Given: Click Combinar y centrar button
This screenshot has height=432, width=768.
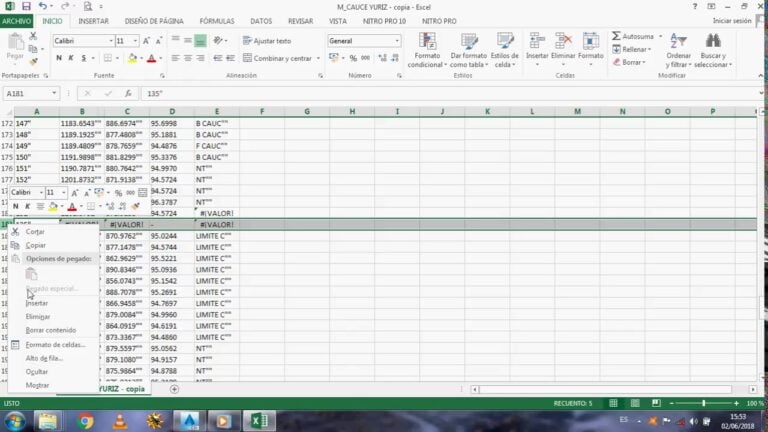Looking at the screenshot, I should coord(278,58).
